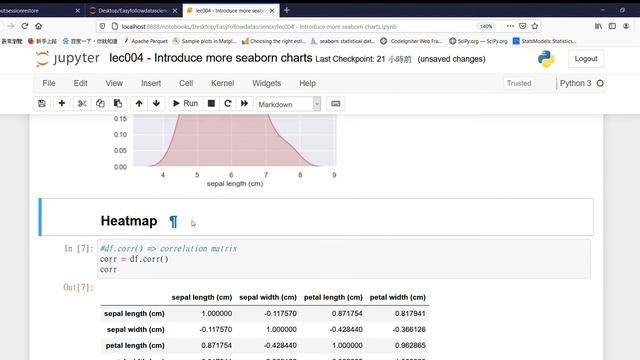640x360 pixels.
Task: Open the View menu
Action: pyautogui.click(x=114, y=83)
